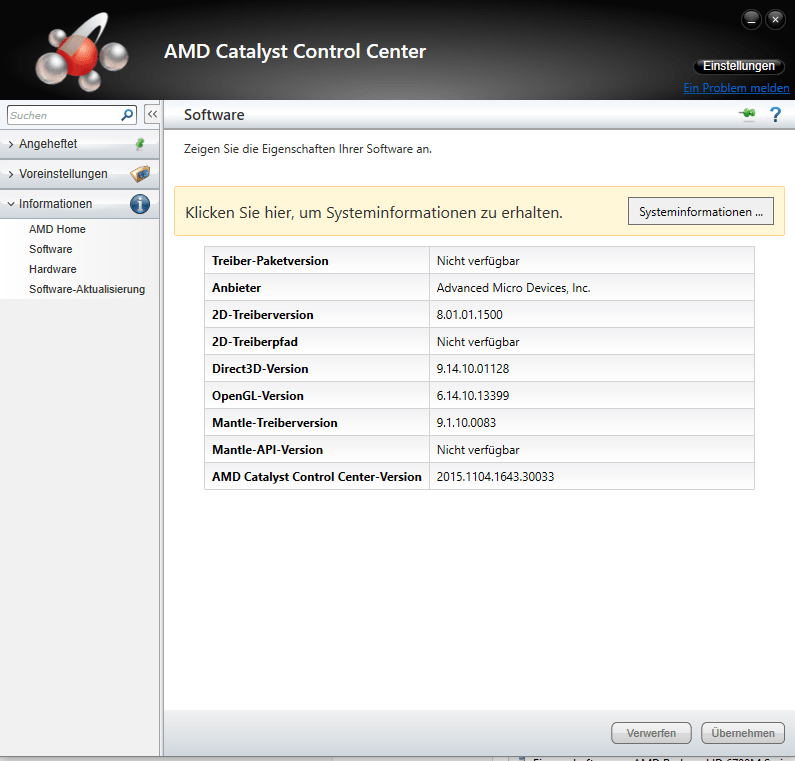
Task: Open Software-Aktualisierung page
Action: [x=87, y=289]
